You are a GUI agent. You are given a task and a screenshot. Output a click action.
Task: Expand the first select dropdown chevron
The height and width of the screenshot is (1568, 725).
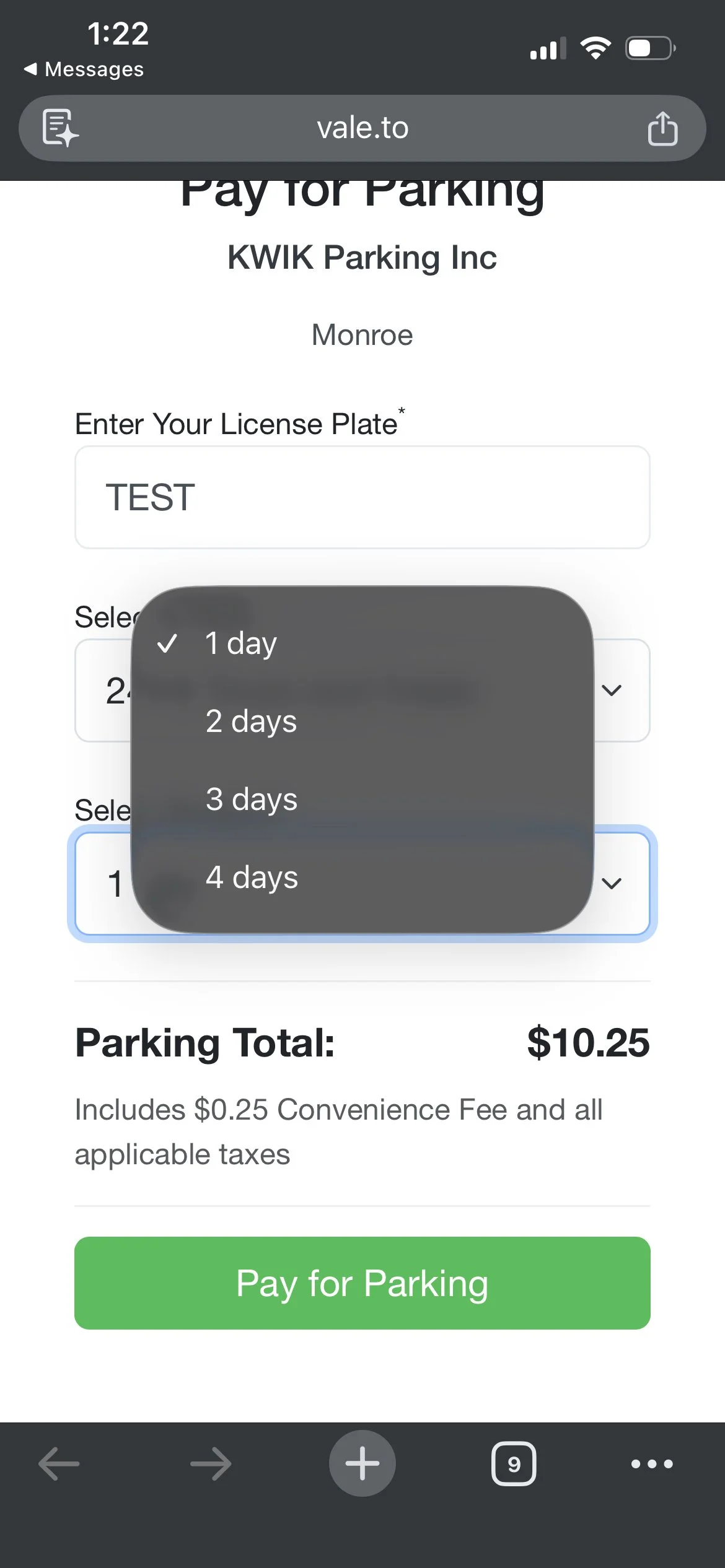coord(612,690)
